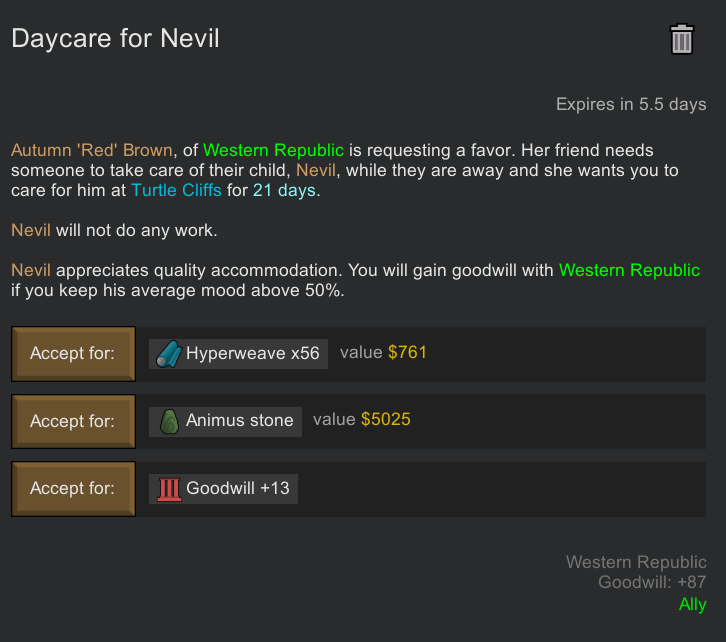Viewport: 726px width, 642px height.
Task: Click the green Animus stone icon
Action: click(x=169, y=422)
